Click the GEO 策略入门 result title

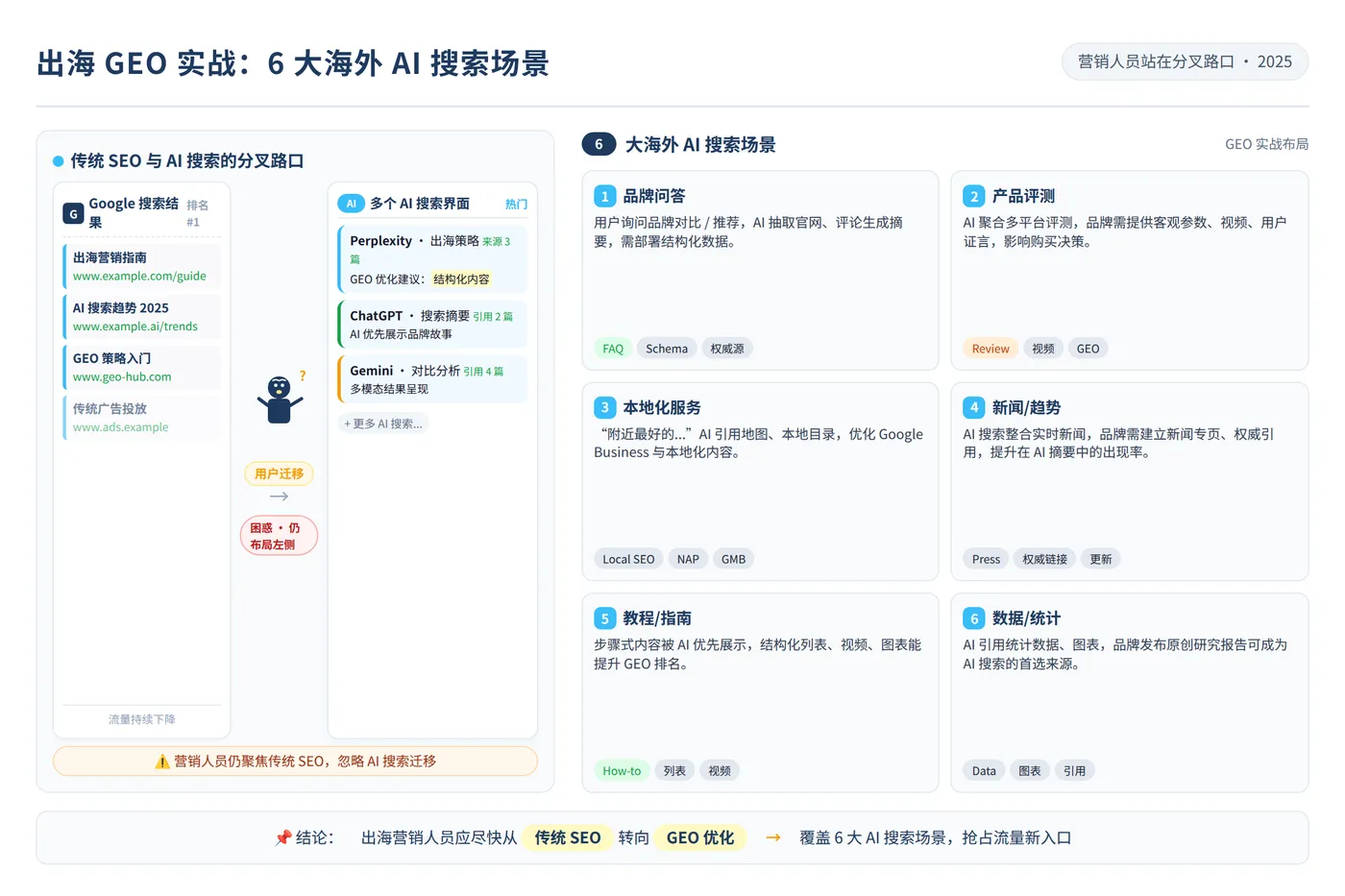112,358
